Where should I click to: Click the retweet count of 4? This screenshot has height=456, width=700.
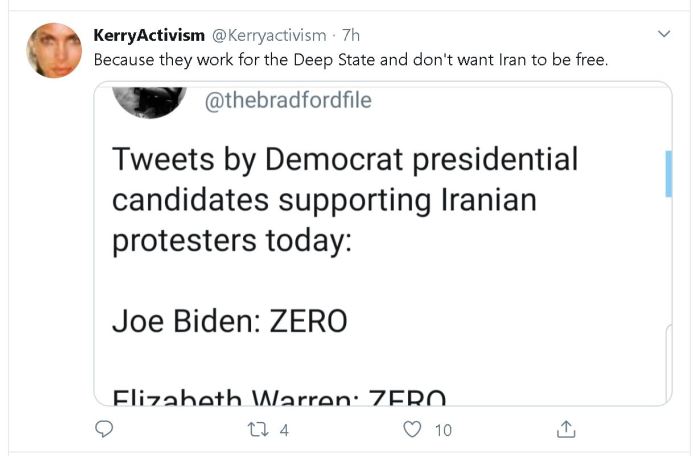[284, 430]
